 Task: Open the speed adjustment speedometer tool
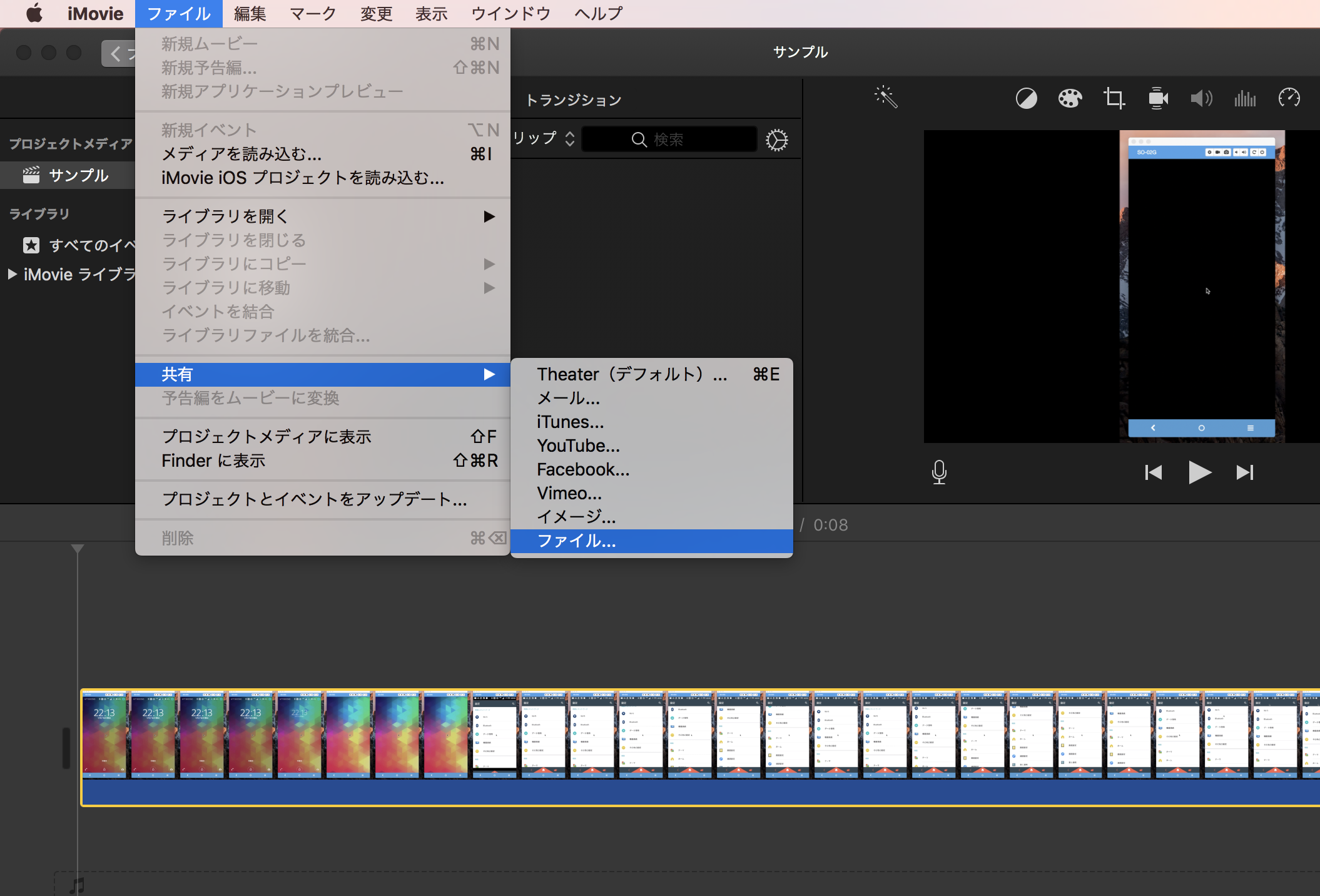point(1289,98)
